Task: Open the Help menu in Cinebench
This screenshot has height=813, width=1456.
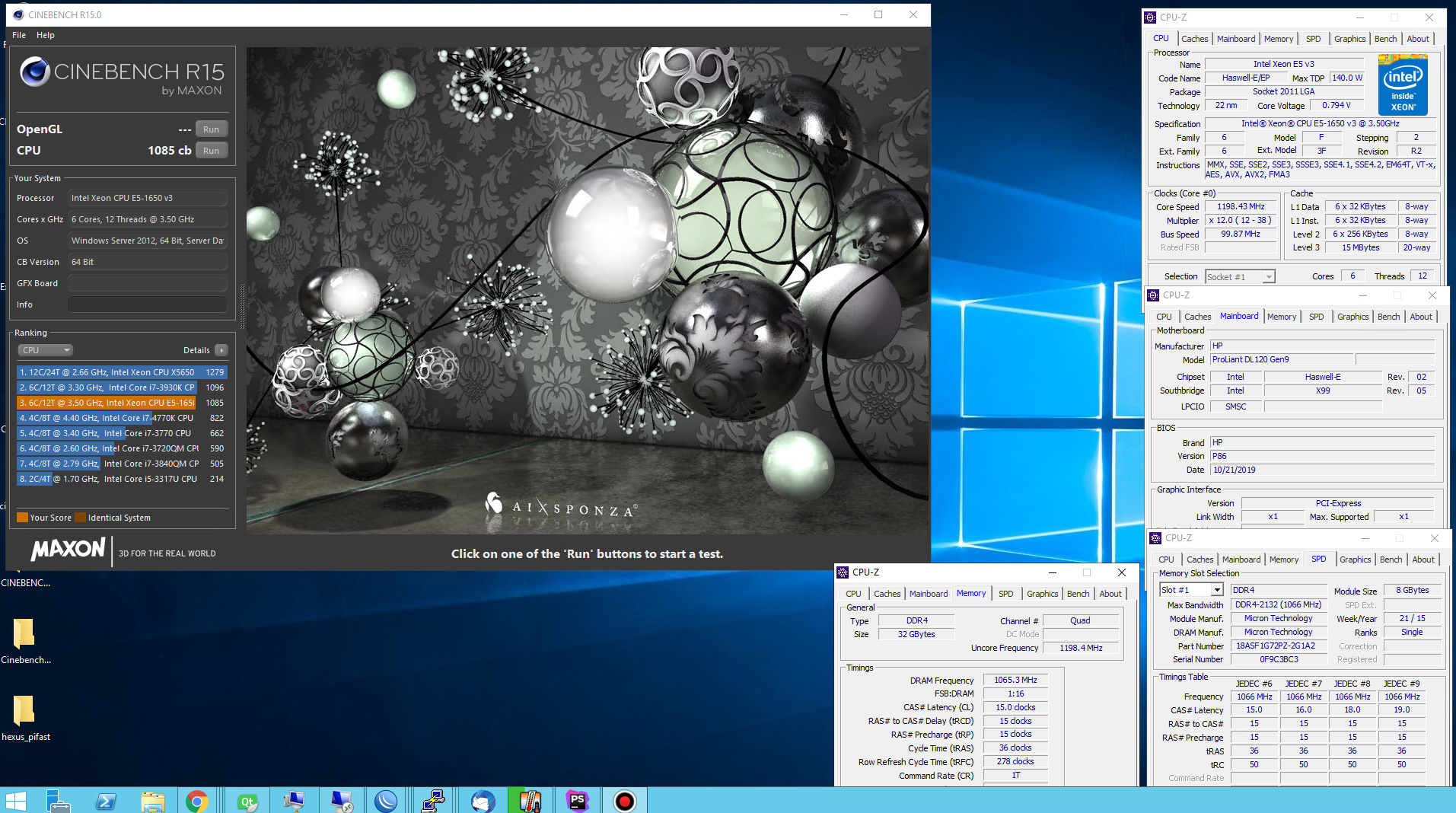Action: (46, 35)
